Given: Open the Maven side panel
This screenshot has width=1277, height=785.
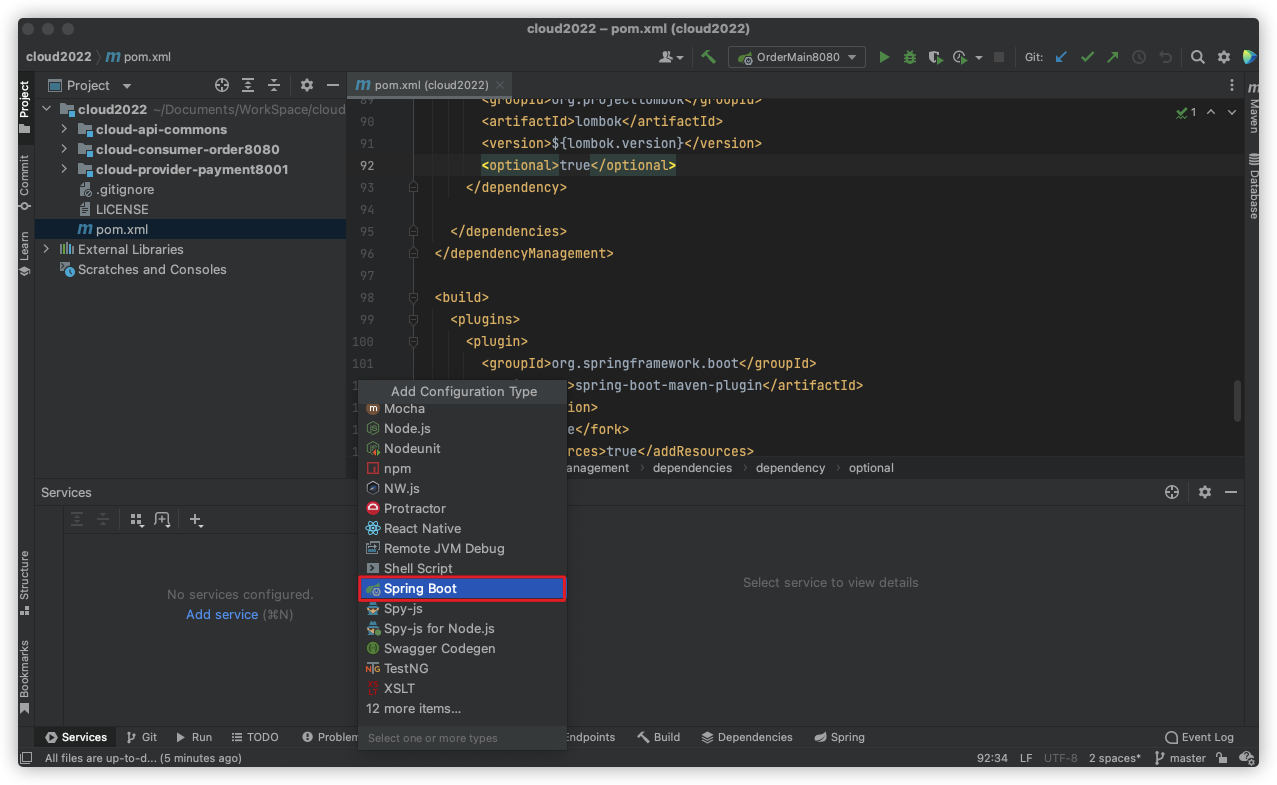Looking at the screenshot, I should coord(1253,108).
